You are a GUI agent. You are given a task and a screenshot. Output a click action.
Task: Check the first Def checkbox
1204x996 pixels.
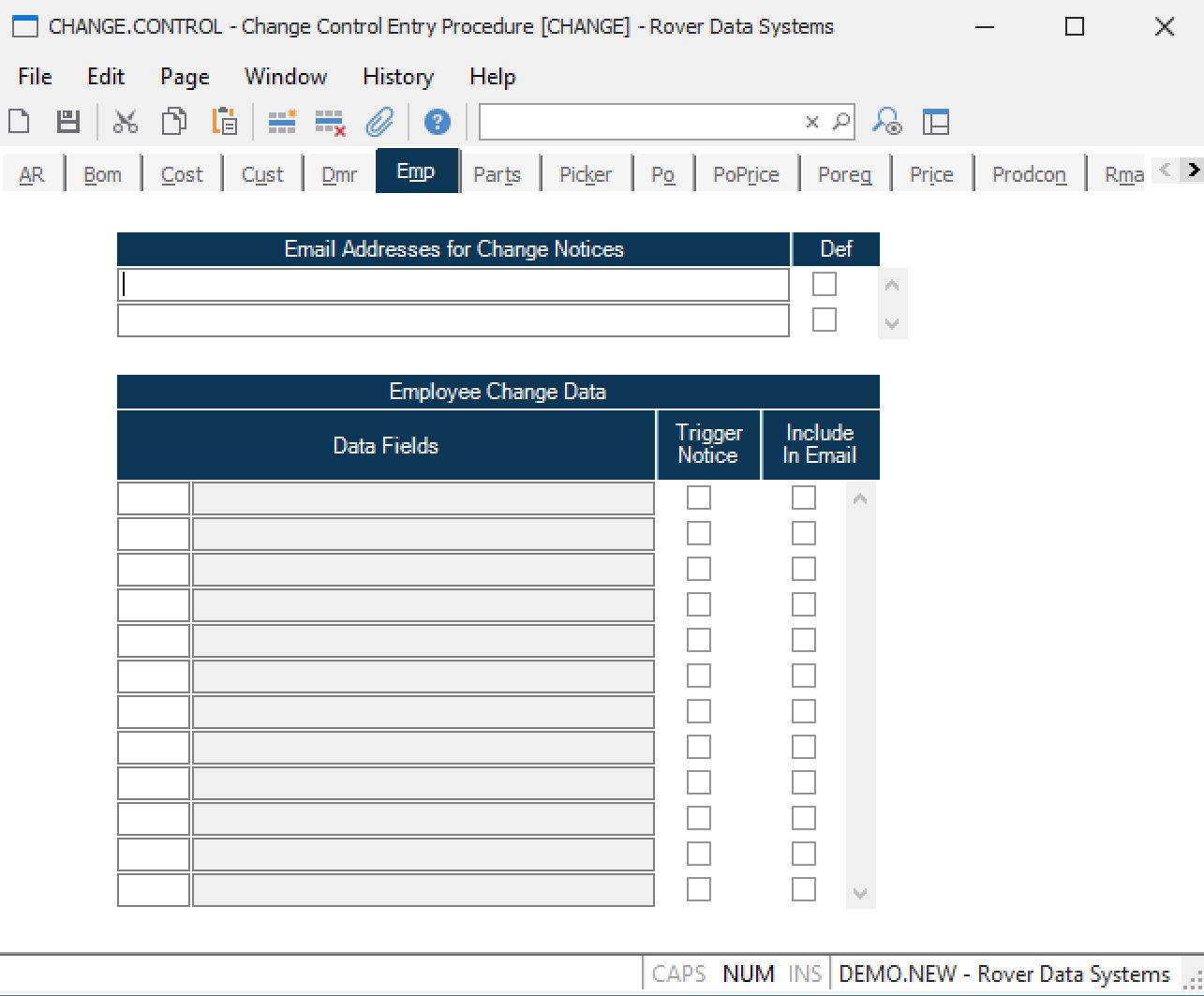coord(825,284)
